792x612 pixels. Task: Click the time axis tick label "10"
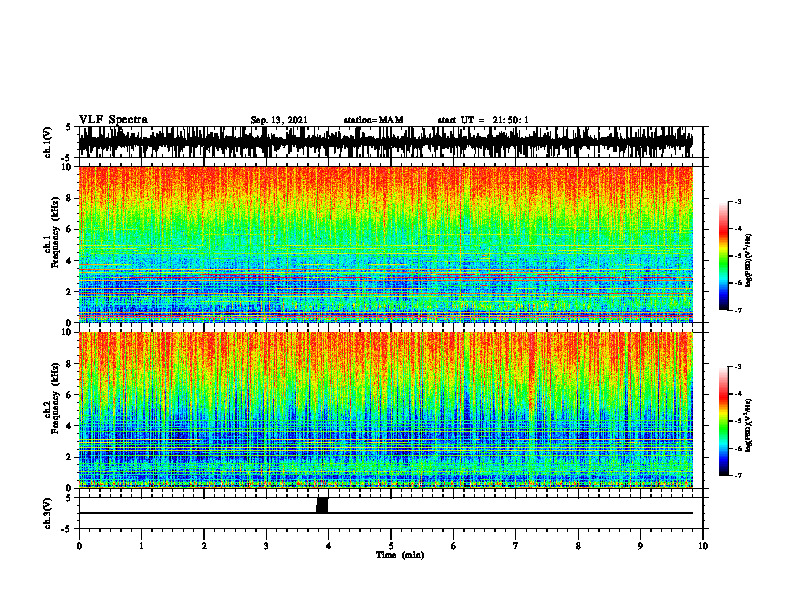click(703, 546)
